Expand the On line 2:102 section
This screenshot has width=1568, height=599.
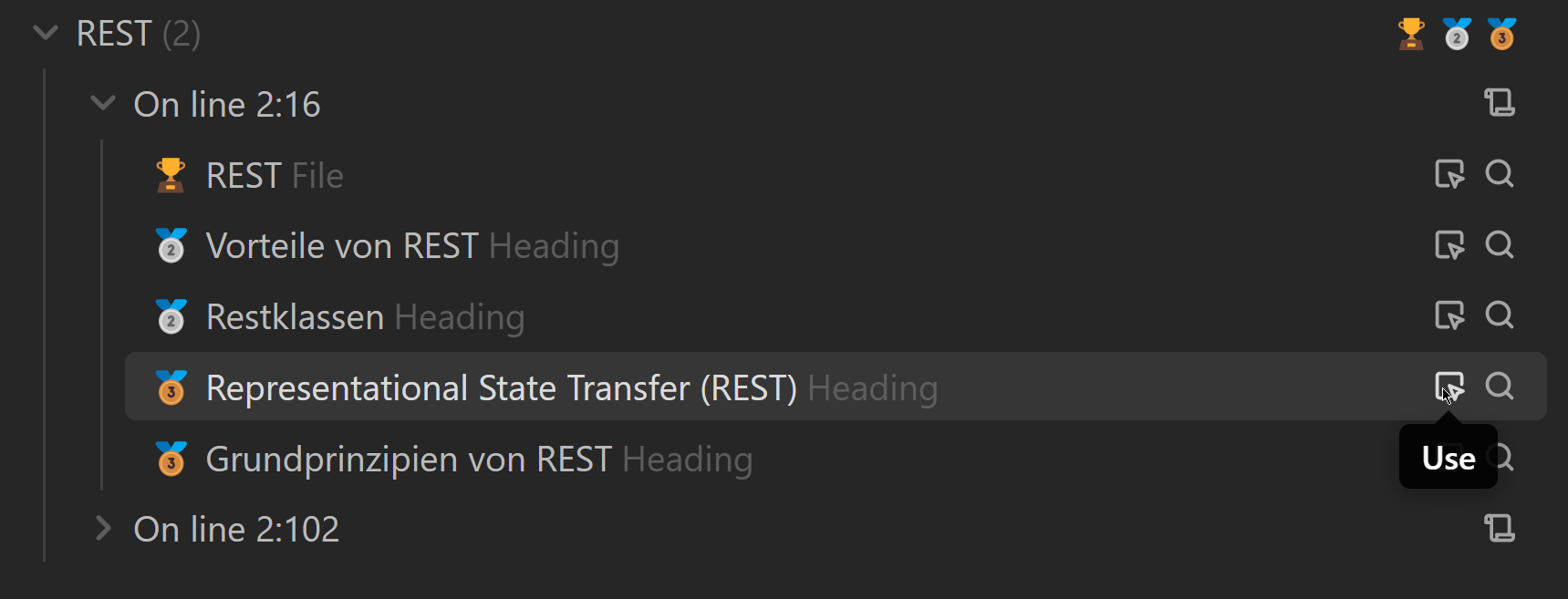pyautogui.click(x=103, y=529)
